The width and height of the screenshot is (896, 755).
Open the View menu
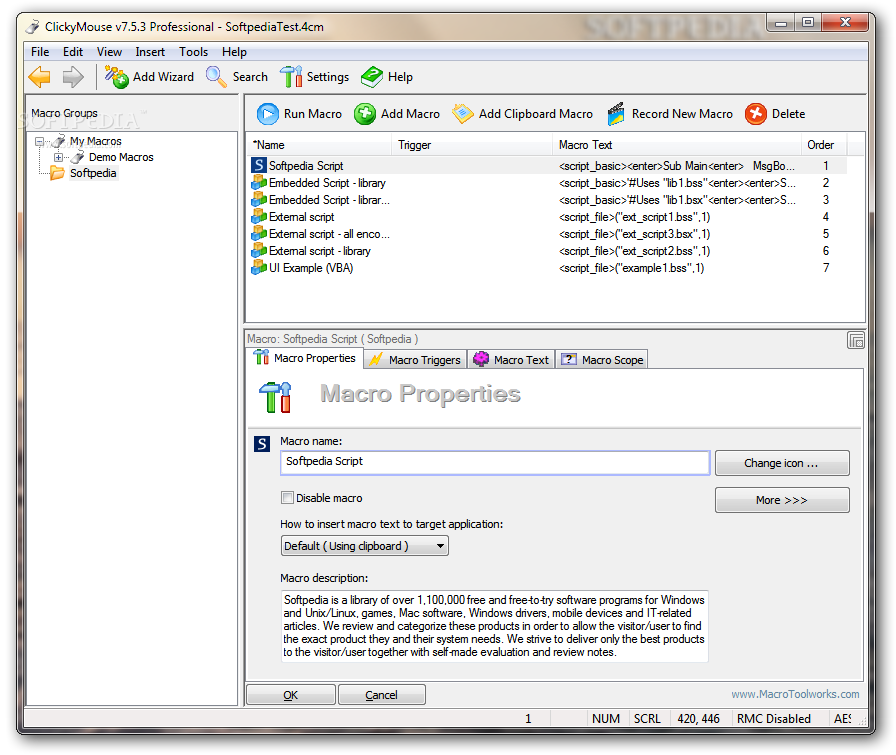109,51
